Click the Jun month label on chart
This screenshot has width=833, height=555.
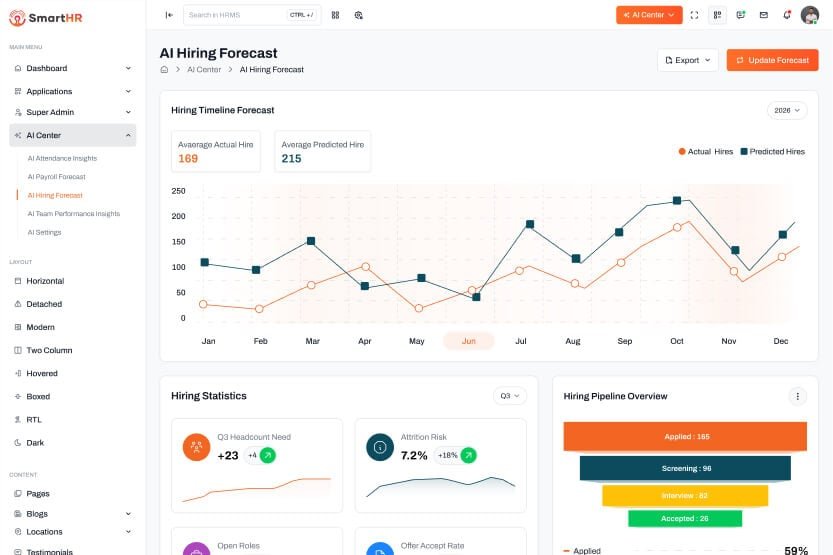[469, 341]
